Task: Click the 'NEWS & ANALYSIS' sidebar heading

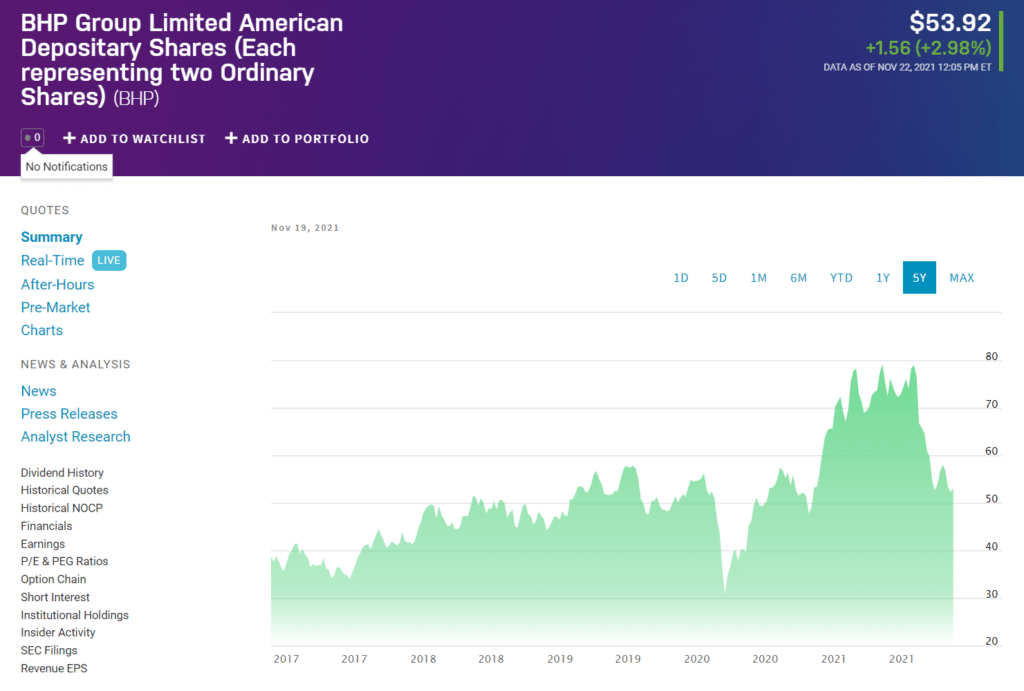Action: [x=76, y=364]
